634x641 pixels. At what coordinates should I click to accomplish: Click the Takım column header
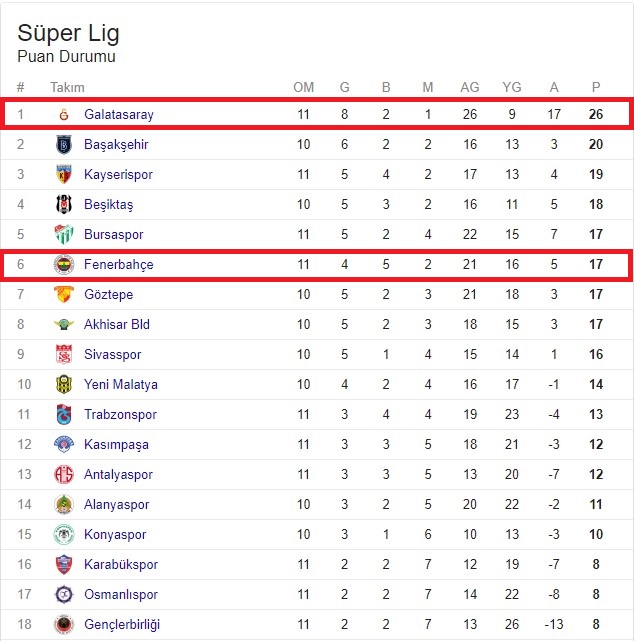(67, 87)
